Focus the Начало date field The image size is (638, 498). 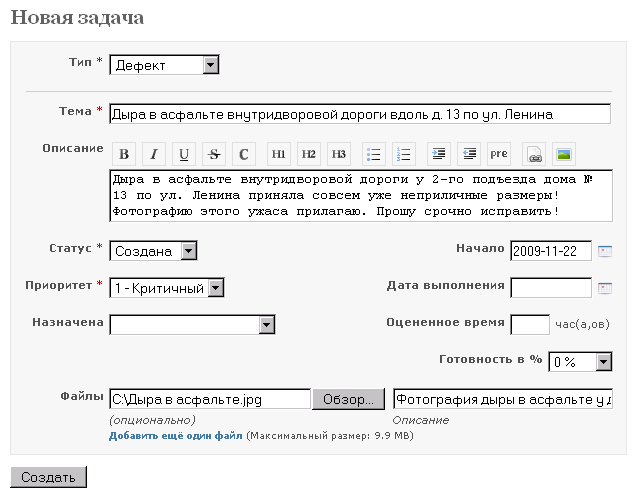tap(551, 251)
